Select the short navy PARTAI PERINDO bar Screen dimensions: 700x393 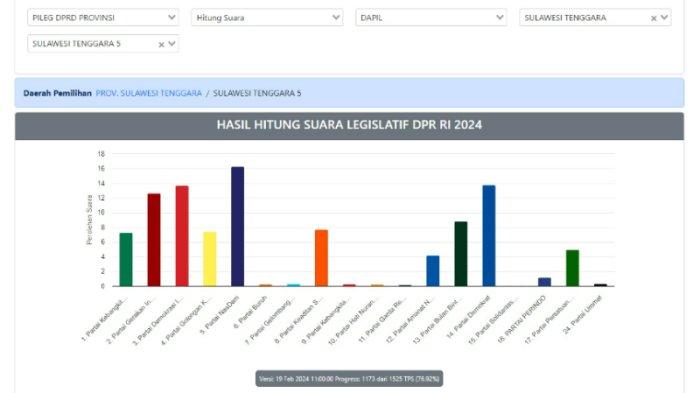(x=545, y=282)
